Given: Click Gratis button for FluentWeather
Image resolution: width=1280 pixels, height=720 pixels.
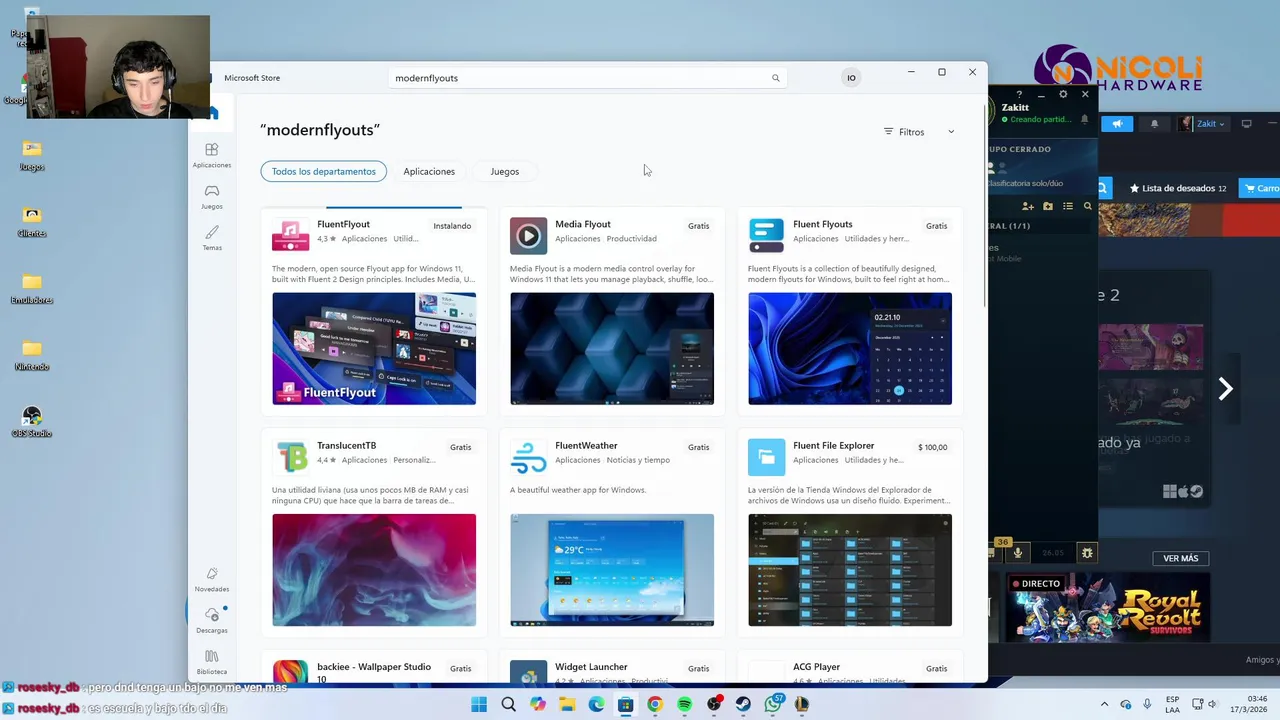Looking at the screenshot, I should pyautogui.click(x=698, y=447).
